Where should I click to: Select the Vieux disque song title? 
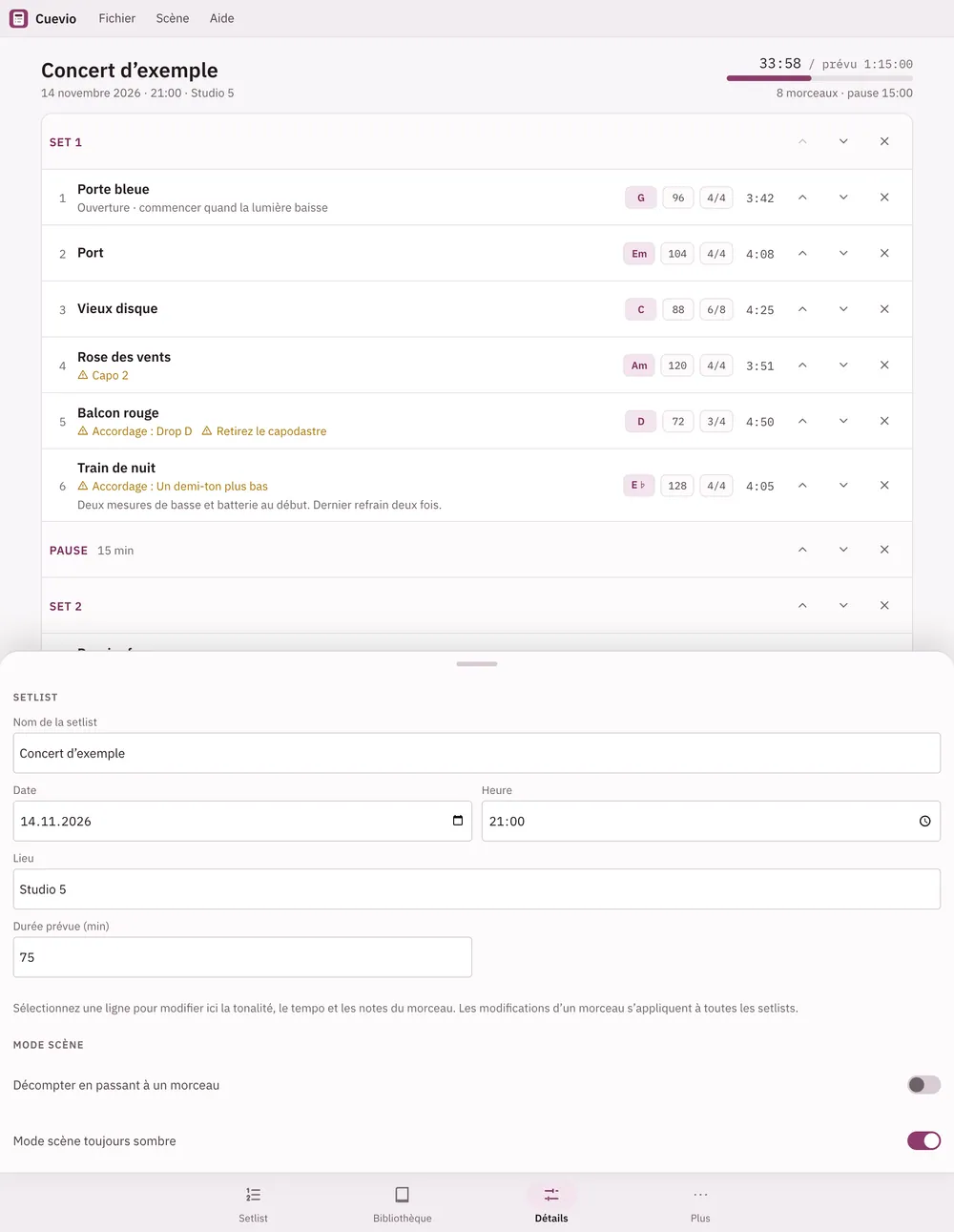[117, 308]
